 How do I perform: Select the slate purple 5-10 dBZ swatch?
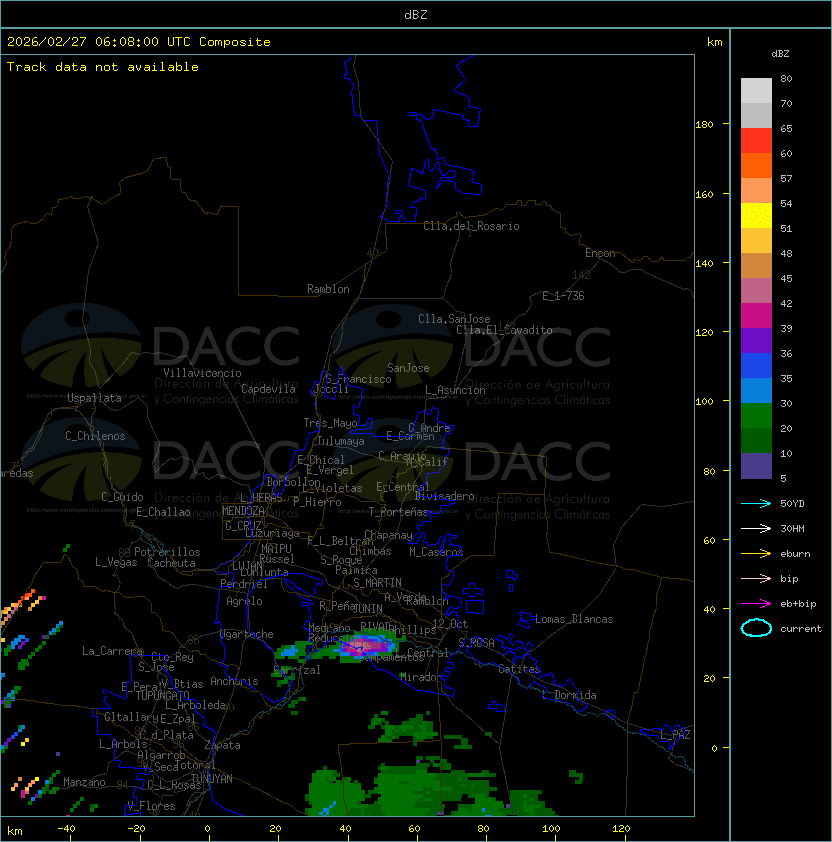point(756,466)
